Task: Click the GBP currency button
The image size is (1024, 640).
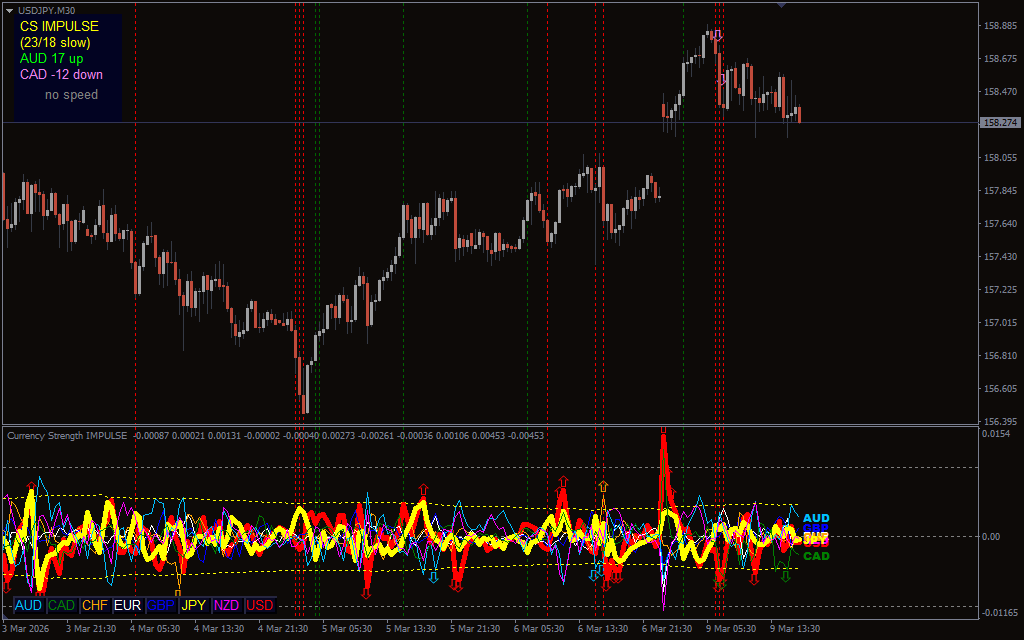Action: [x=161, y=605]
